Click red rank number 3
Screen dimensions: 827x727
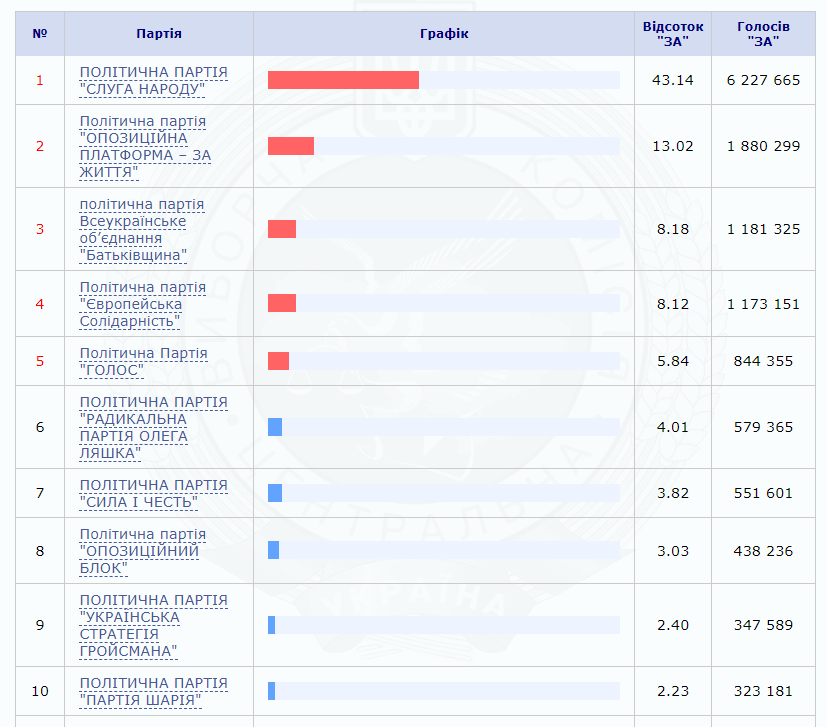(40, 229)
